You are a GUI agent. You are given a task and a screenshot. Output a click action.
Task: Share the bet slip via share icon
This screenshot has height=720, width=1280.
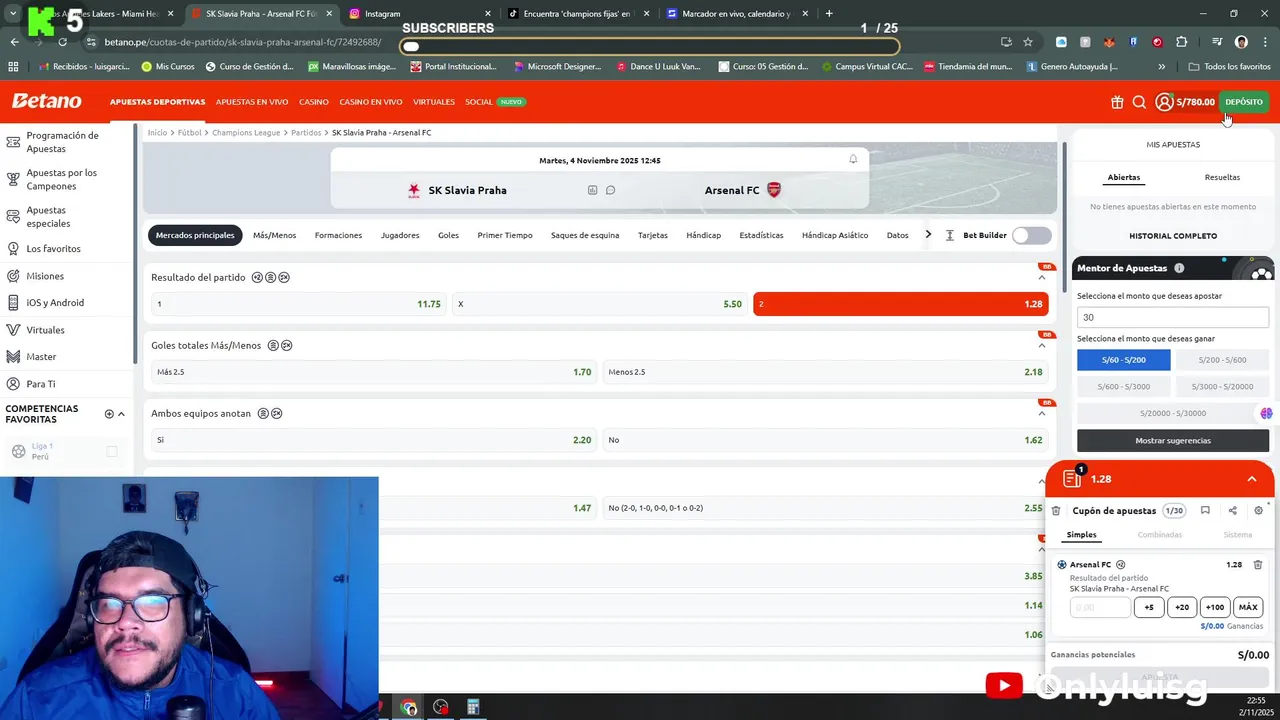[1232, 511]
